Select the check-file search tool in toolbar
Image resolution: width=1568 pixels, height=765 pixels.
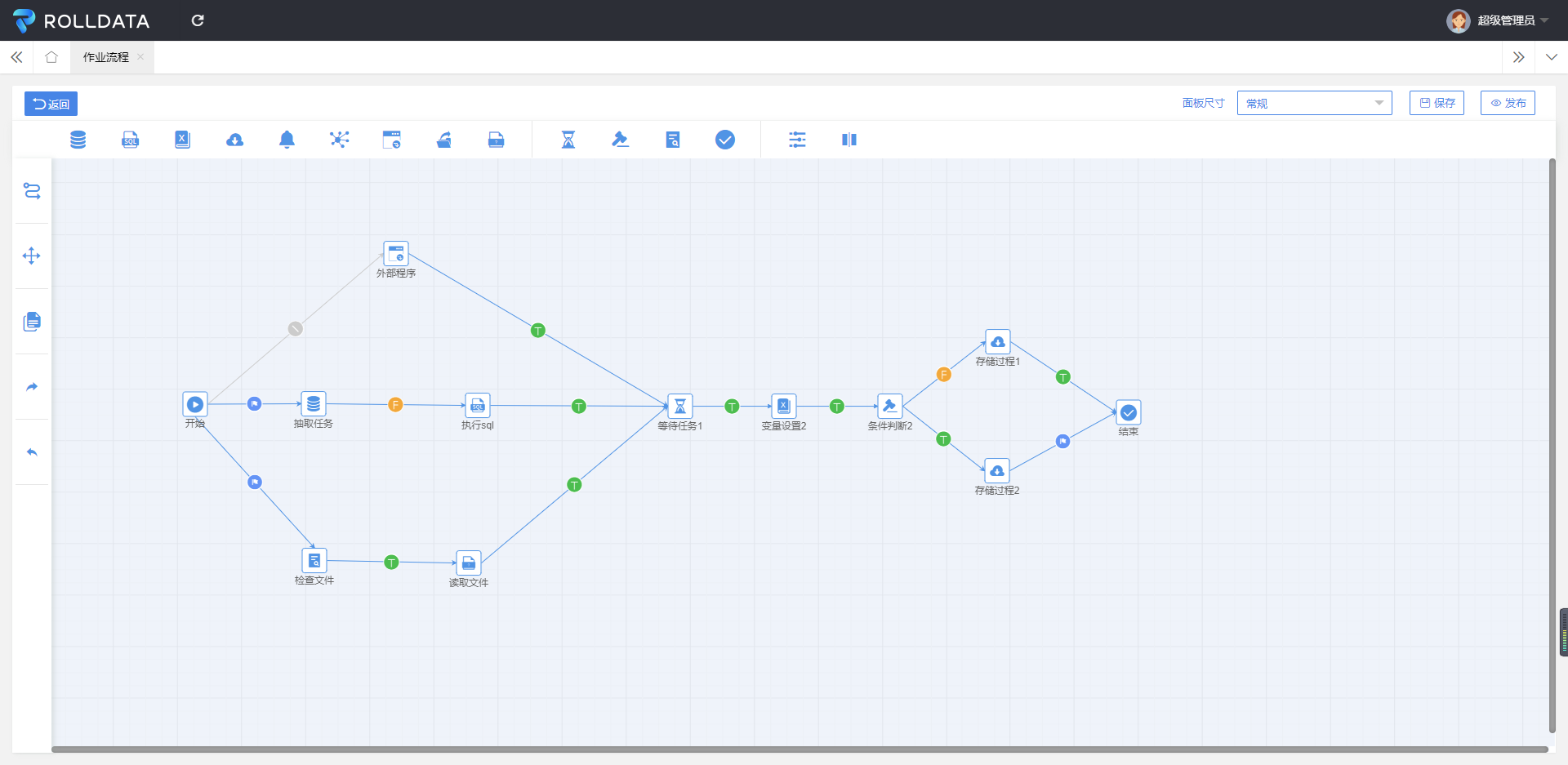[x=673, y=140]
